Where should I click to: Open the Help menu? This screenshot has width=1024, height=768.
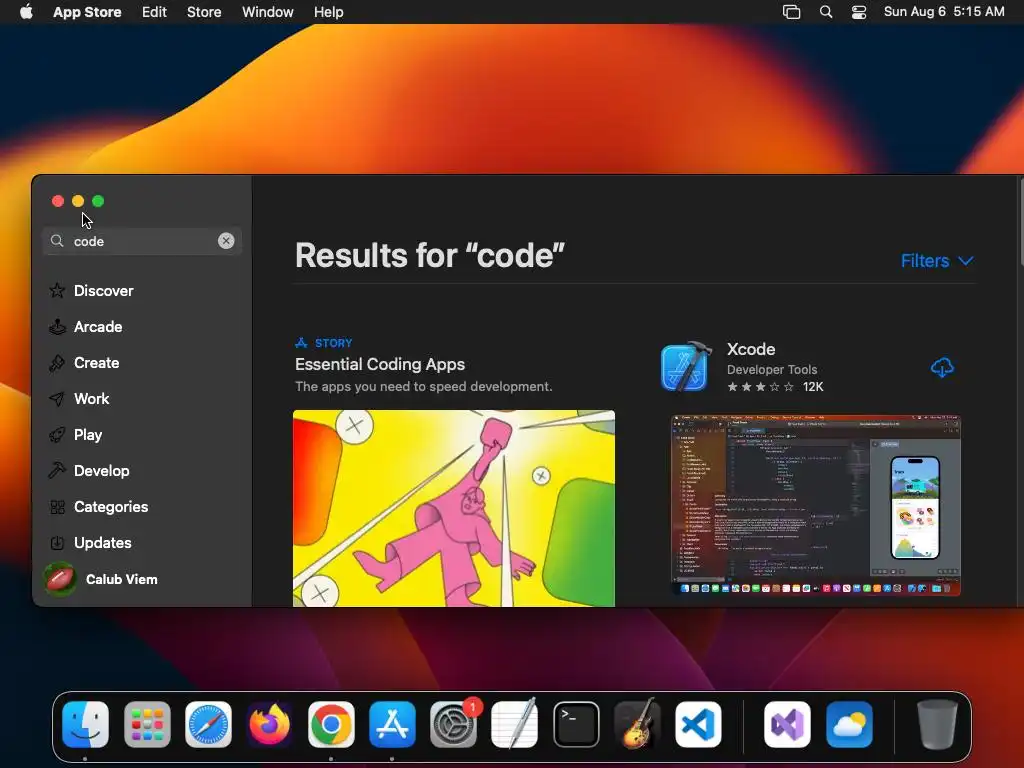(x=328, y=12)
